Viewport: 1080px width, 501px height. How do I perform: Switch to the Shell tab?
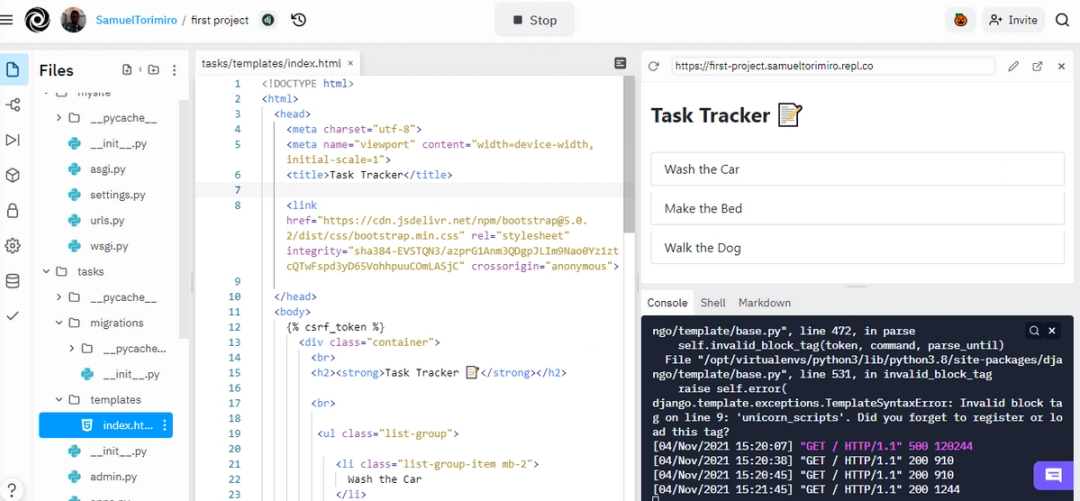coord(713,303)
